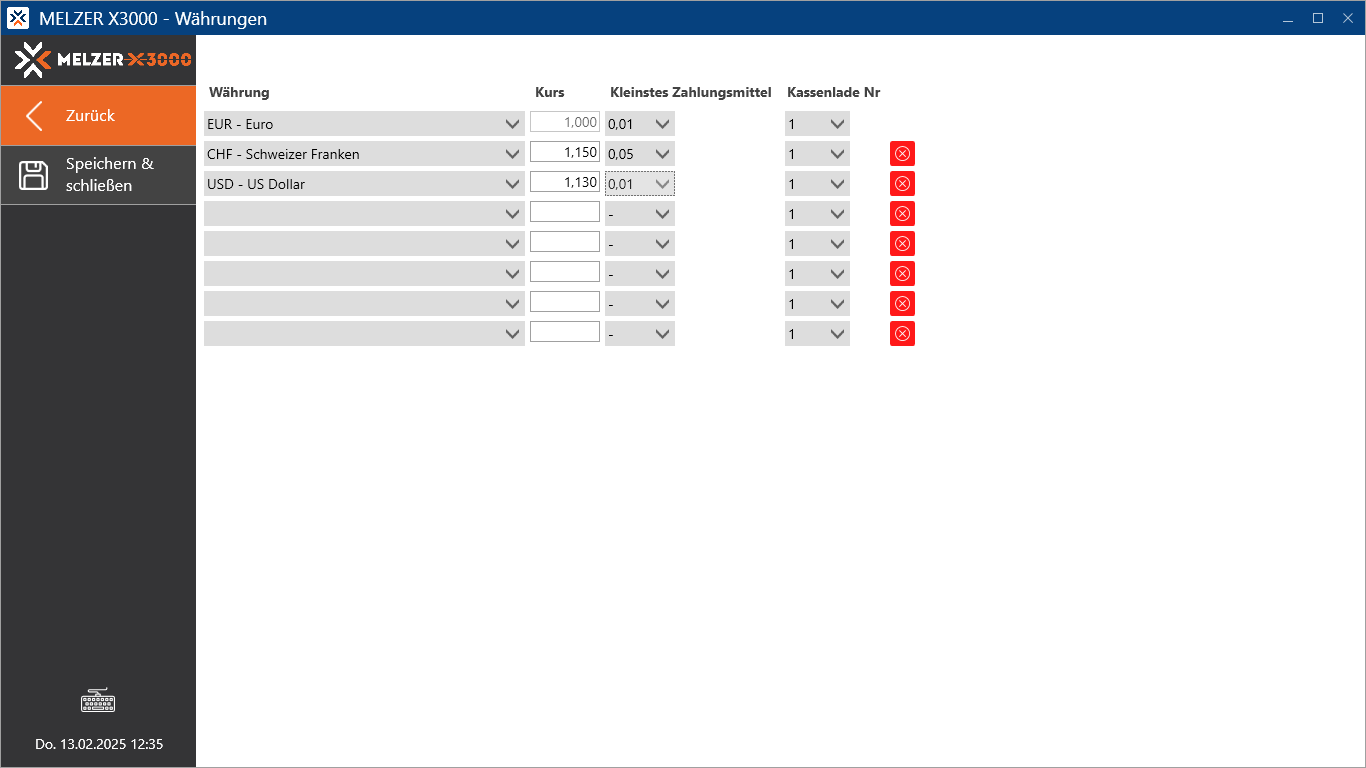Open Kassenlade Nr dropdown for the Euro row
This screenshot has height=768, width=1366.
click(817, 124)
